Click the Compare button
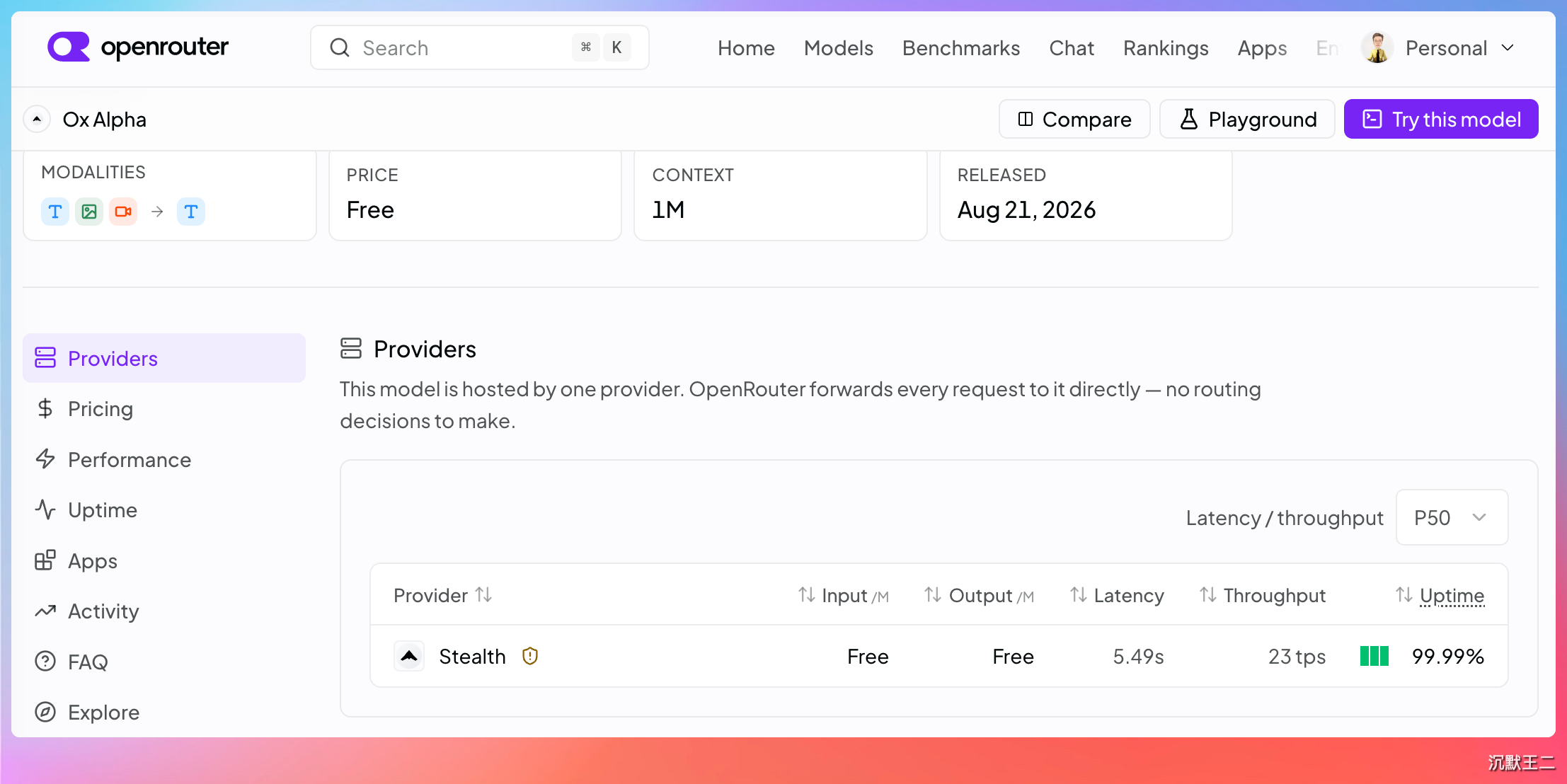The height and width of the screenshot is (784, 1567). pos(1074,119)
